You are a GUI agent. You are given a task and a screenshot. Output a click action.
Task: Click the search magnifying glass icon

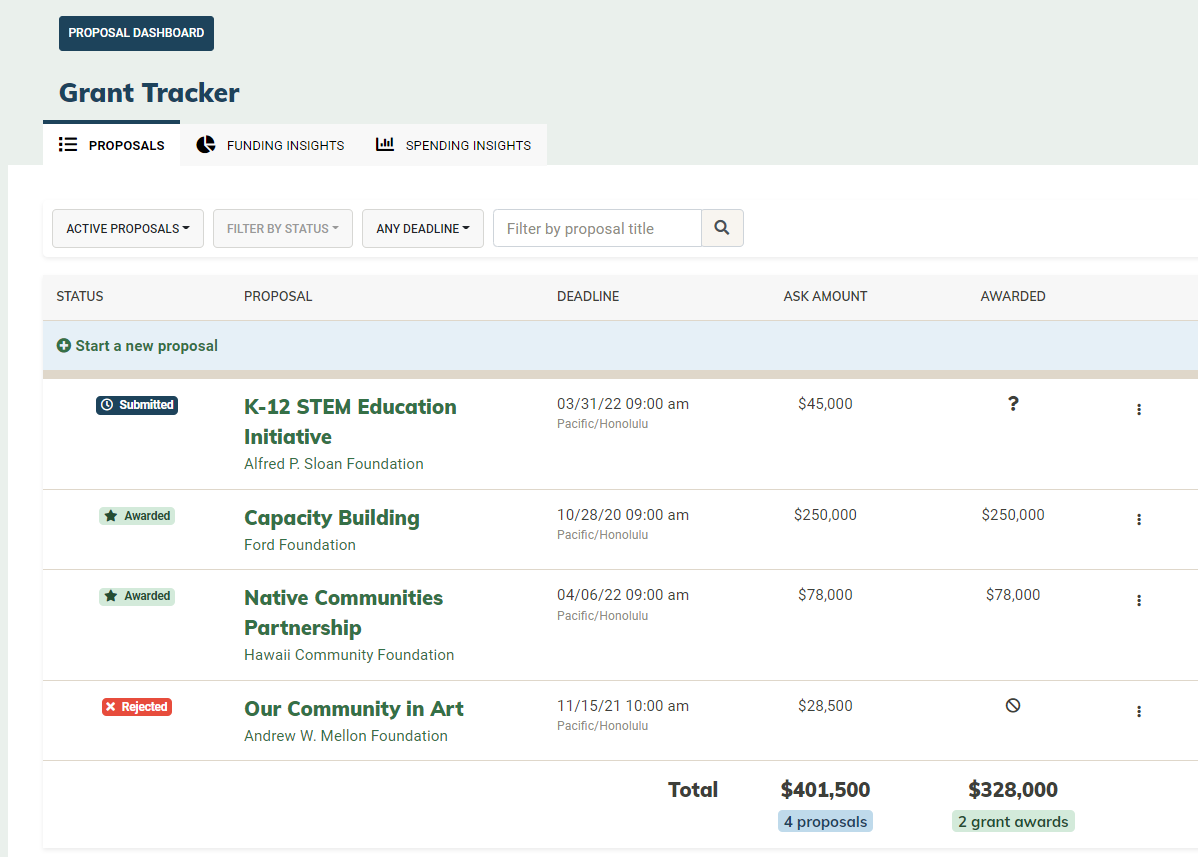click(x=722, y=228)
